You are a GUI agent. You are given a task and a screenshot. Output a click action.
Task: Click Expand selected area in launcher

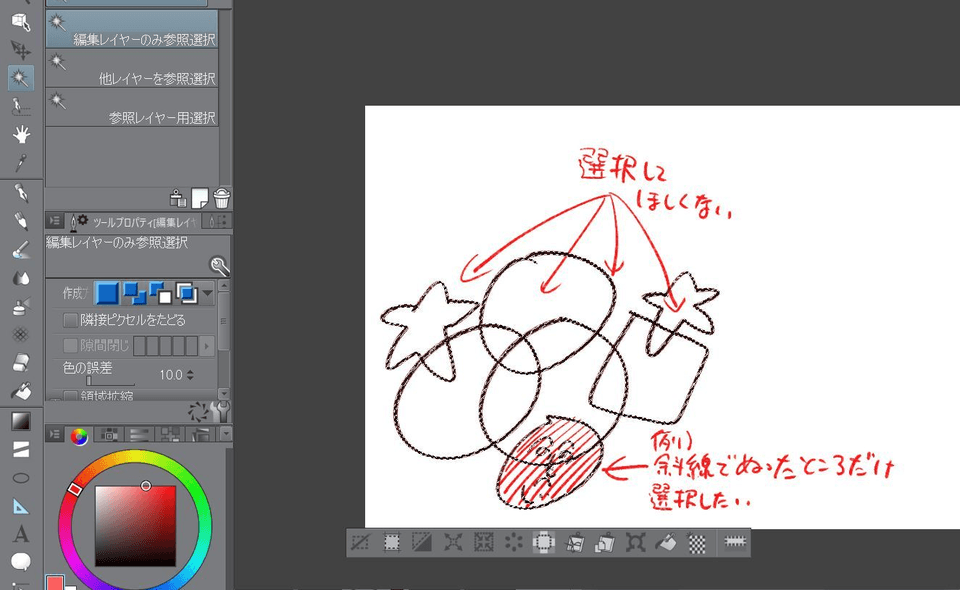tap(452, 542)
